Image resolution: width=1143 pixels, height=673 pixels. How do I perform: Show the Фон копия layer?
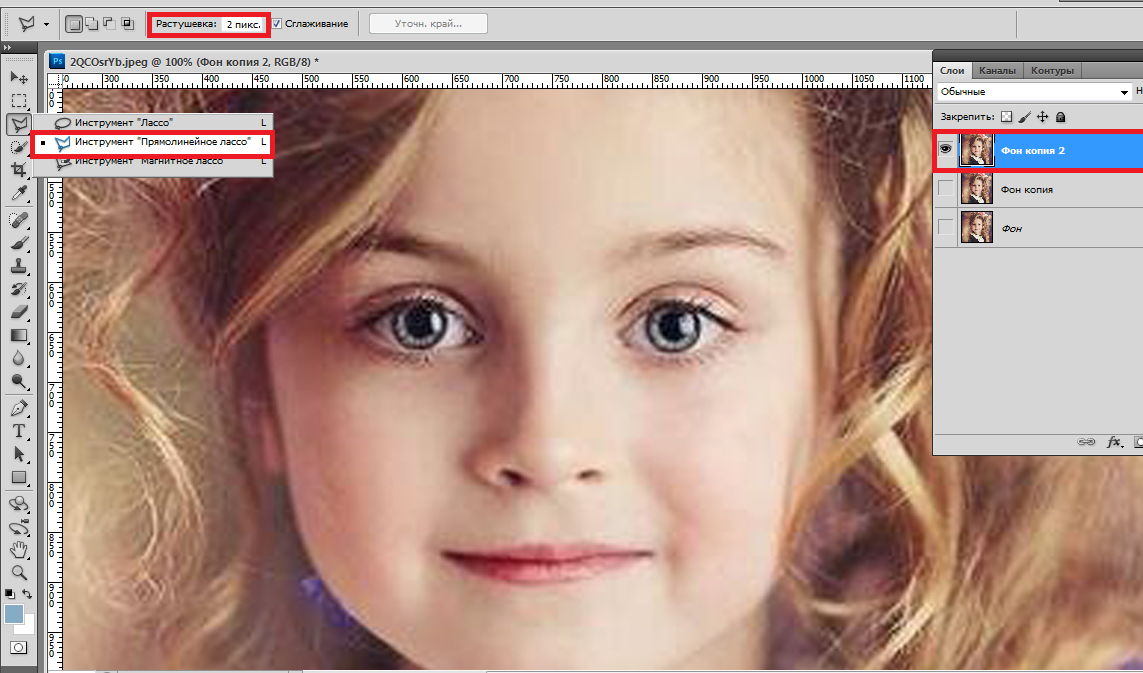(945, 189)
